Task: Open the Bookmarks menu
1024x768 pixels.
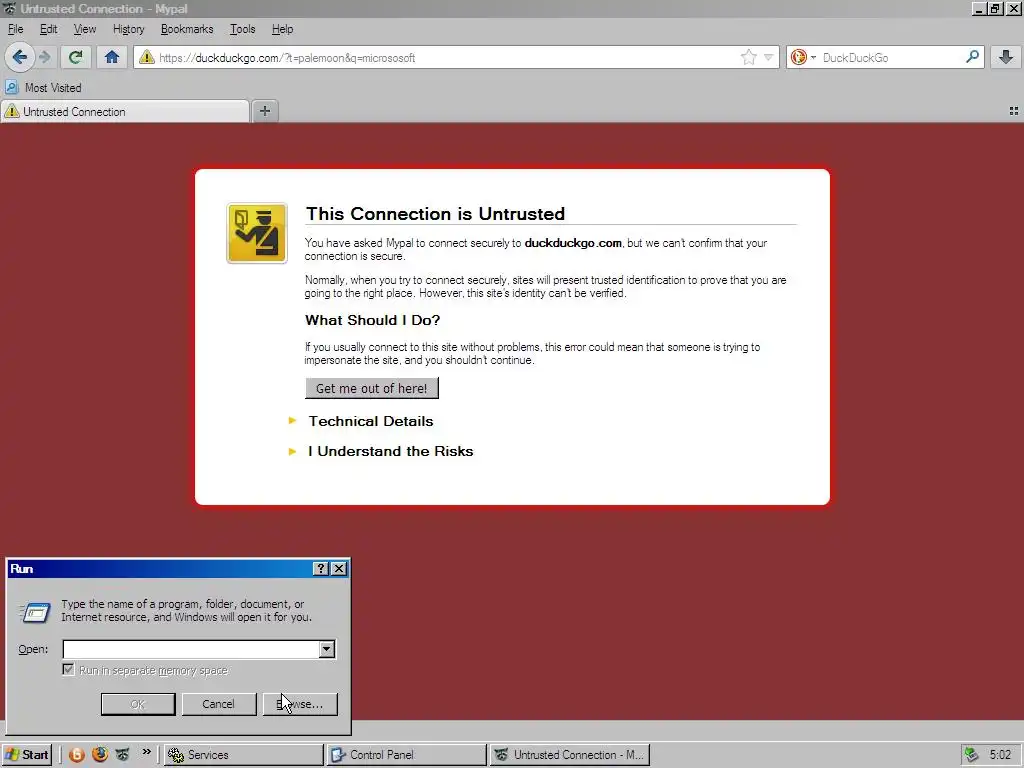Action: (x=187, y=29)
